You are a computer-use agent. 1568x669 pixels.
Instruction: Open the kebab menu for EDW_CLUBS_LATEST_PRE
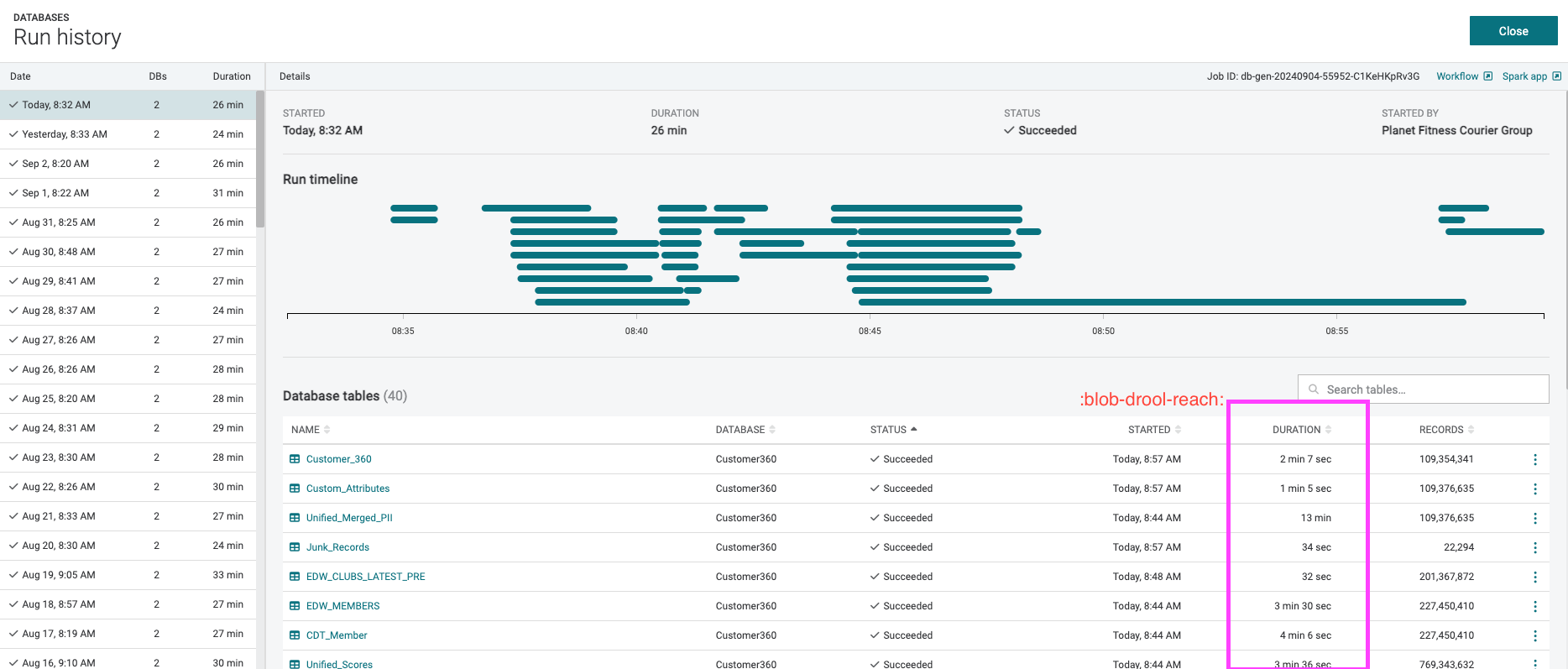(1535, 577)
